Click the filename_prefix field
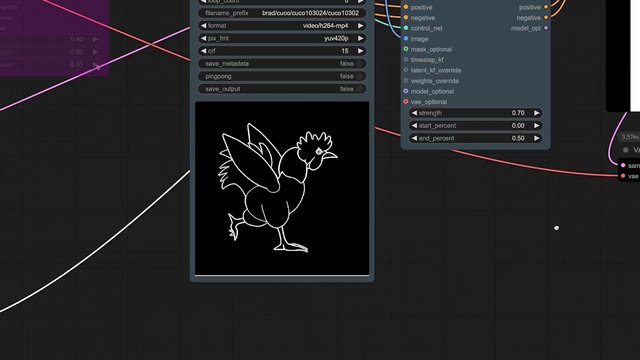This screenshot has height=360, width=640. [282, 13]
